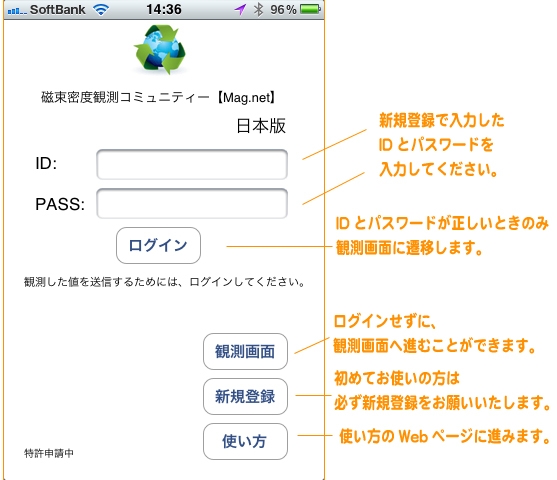This screenshot has width=557, height=480.
Task: Tap the battery indicator icon
Action: pyautogui.click(x=310, y=9)
